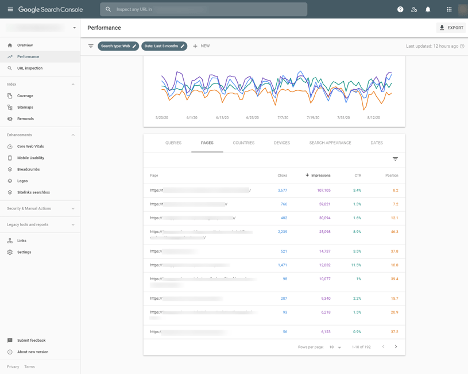Switch to the Countries tab
This screenshot has height=374, width=468.
(244, 143)
